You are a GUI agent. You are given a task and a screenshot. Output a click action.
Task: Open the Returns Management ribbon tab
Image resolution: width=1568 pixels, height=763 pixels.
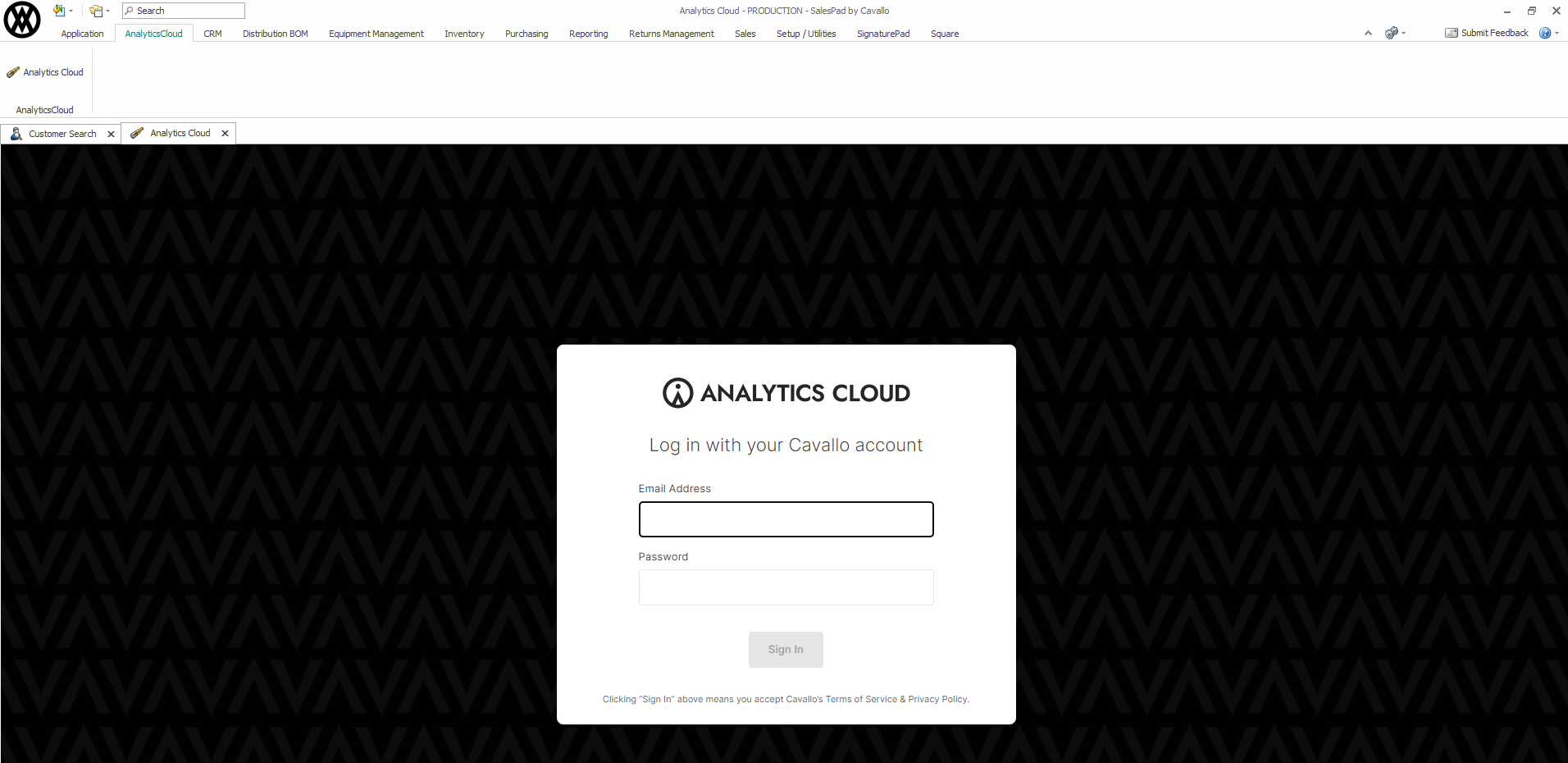pyautogui.click(x=671, y=34)
